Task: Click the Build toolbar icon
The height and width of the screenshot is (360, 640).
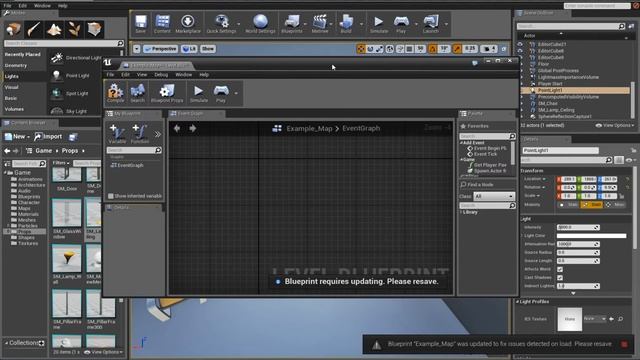Action: (346, 24)
